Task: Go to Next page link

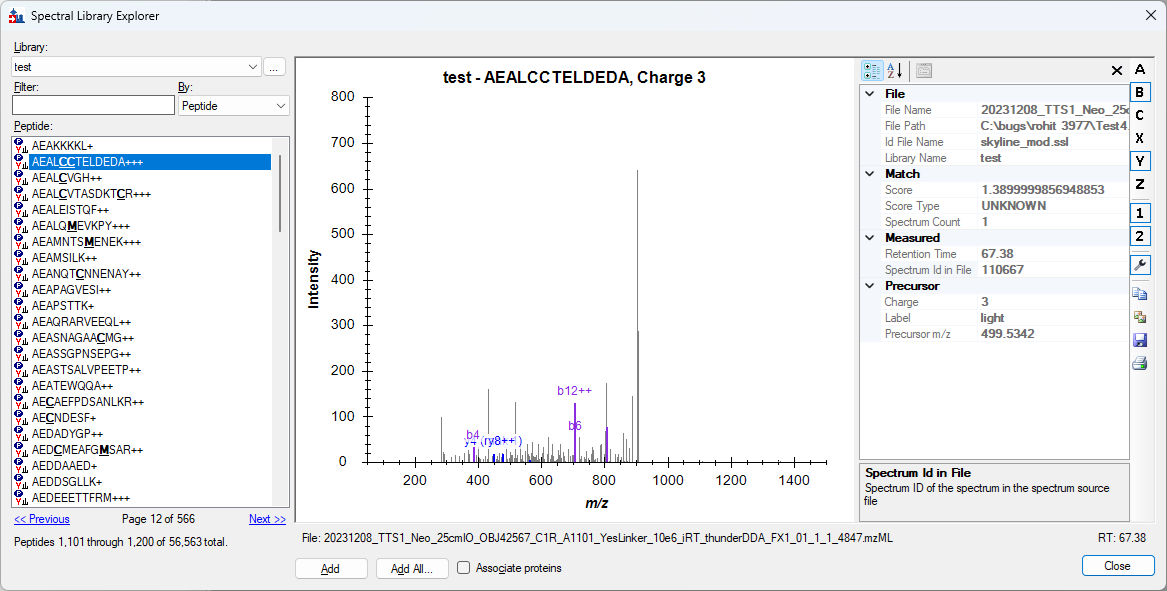Action: click(267, 519)
